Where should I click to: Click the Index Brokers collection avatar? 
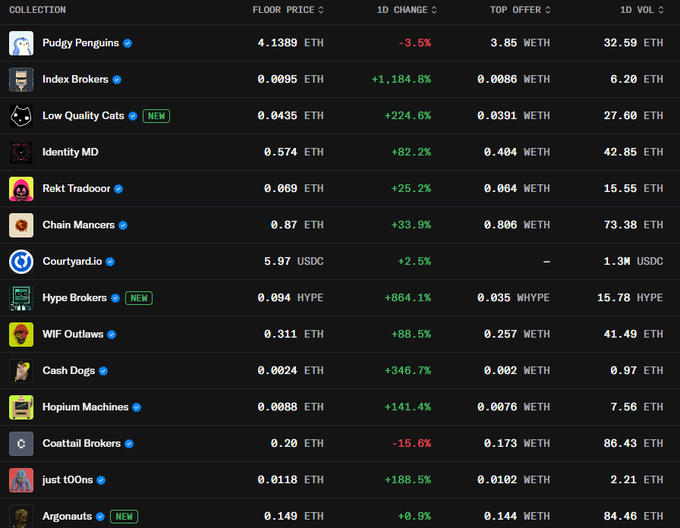(x=21, y=79)
